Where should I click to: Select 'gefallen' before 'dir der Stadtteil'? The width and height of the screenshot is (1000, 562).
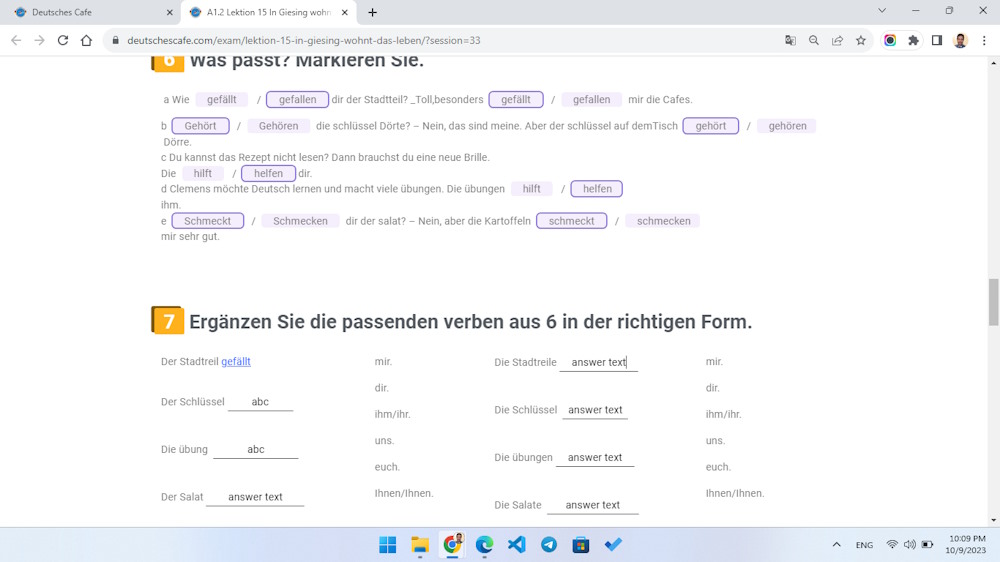point(297,100)
